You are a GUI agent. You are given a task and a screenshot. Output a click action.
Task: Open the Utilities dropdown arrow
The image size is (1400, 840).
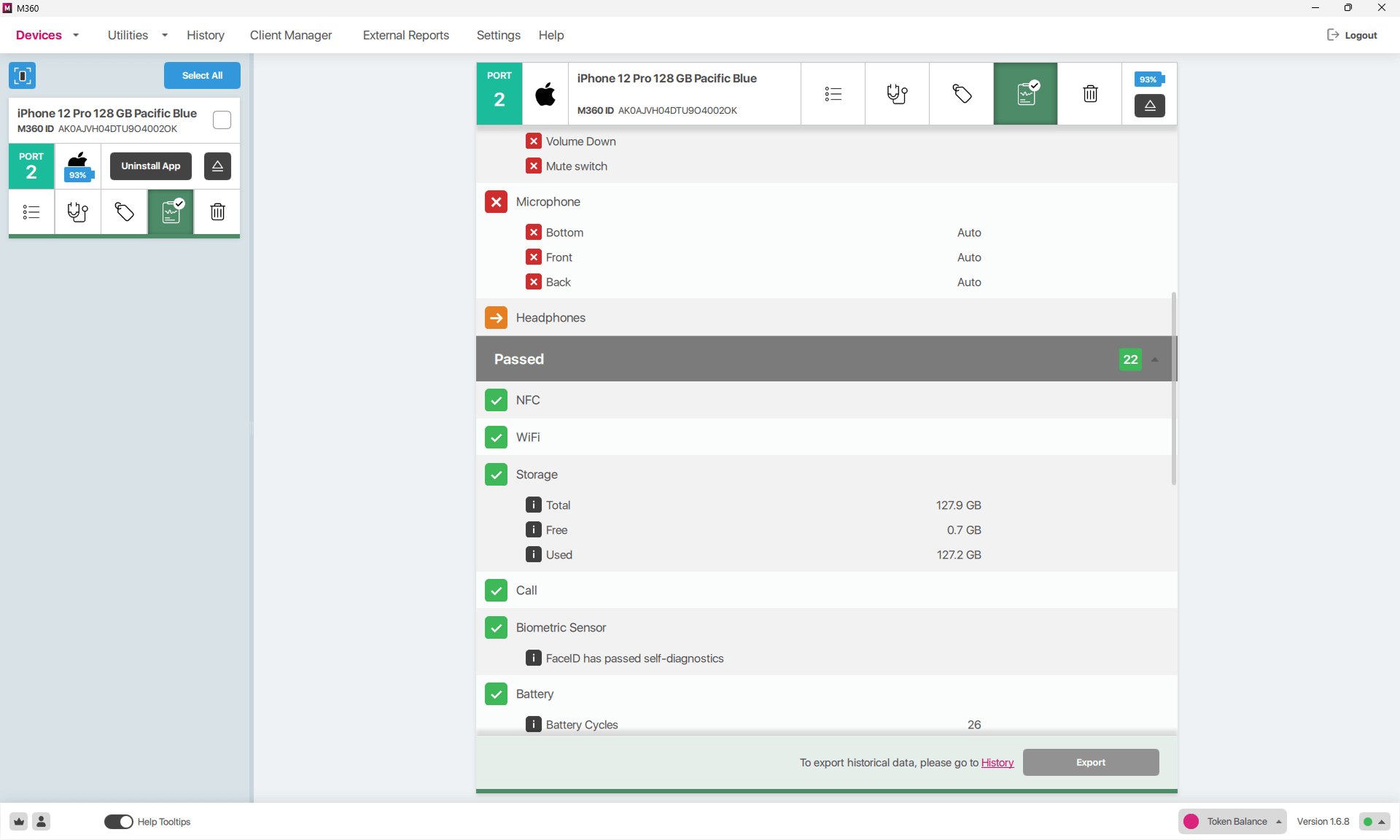165,35
